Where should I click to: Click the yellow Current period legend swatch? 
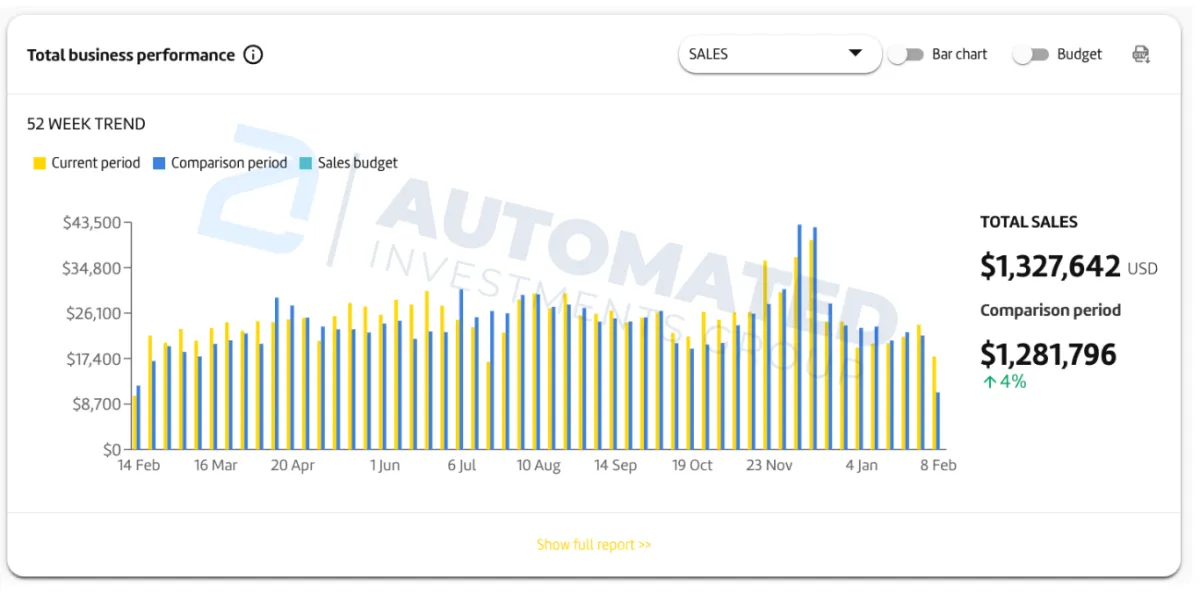(40, 163)
